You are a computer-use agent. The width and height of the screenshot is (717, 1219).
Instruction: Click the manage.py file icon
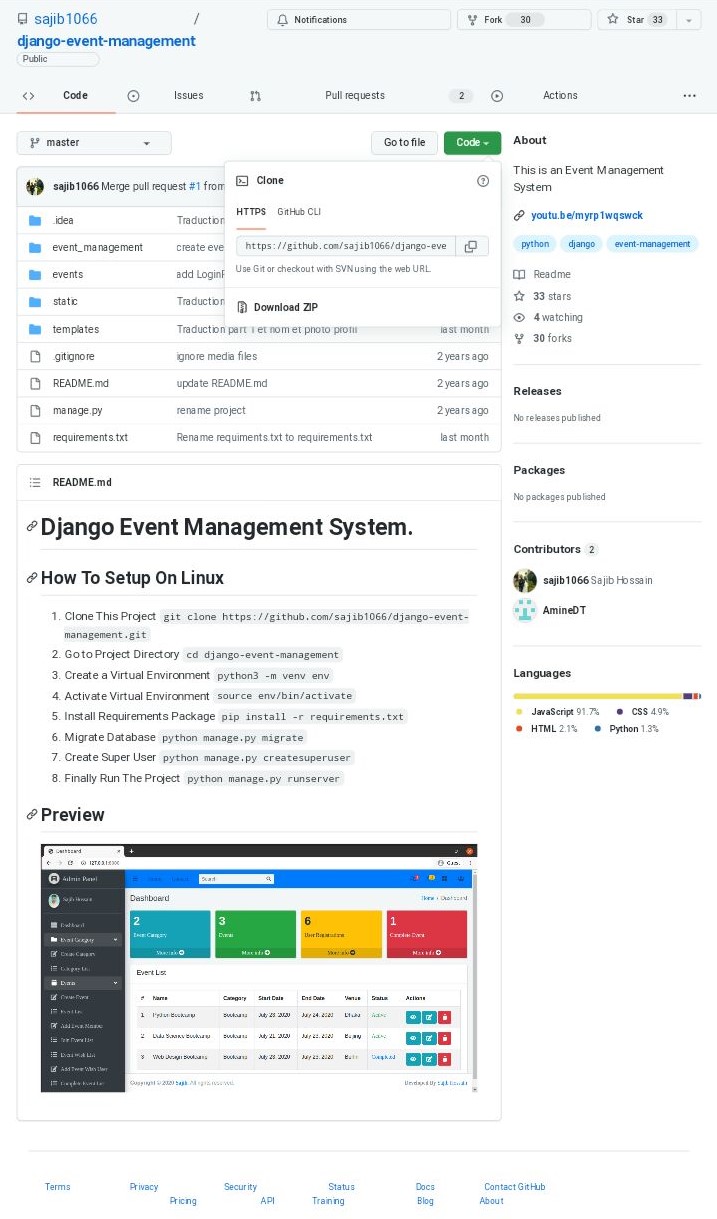[x=34, y=410]
